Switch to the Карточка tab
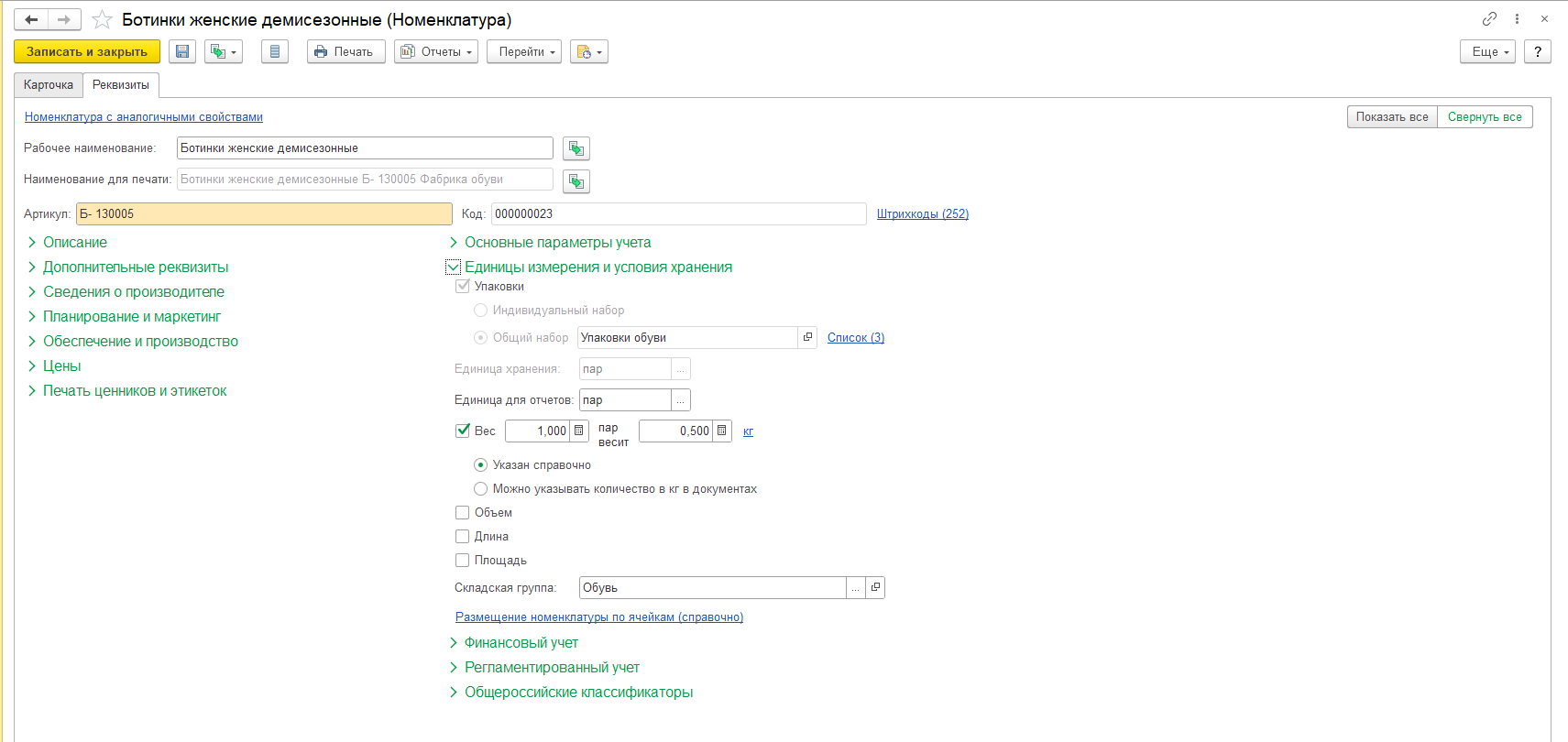The height and width of the screenshot is (742, 1568). pos(49,85)
